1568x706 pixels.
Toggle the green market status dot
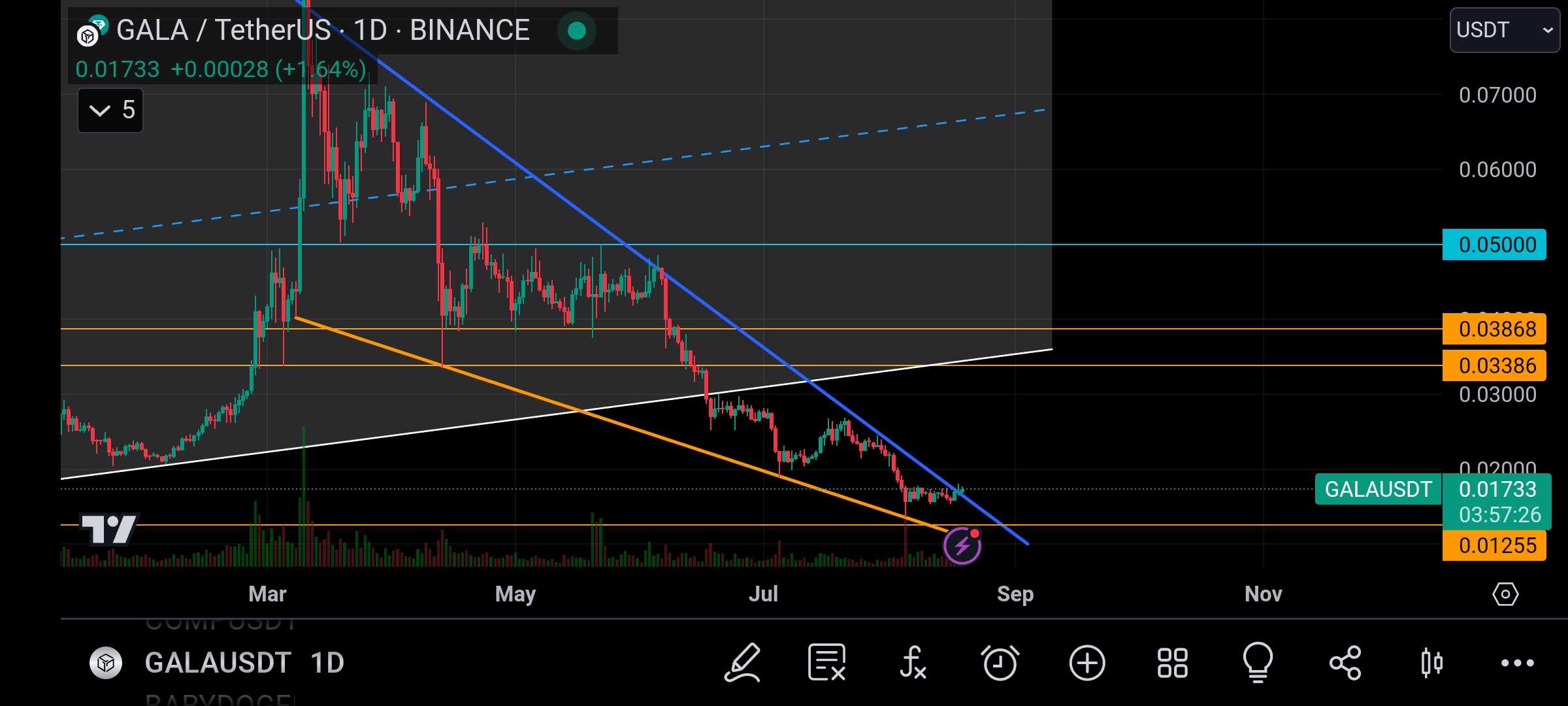577,31
